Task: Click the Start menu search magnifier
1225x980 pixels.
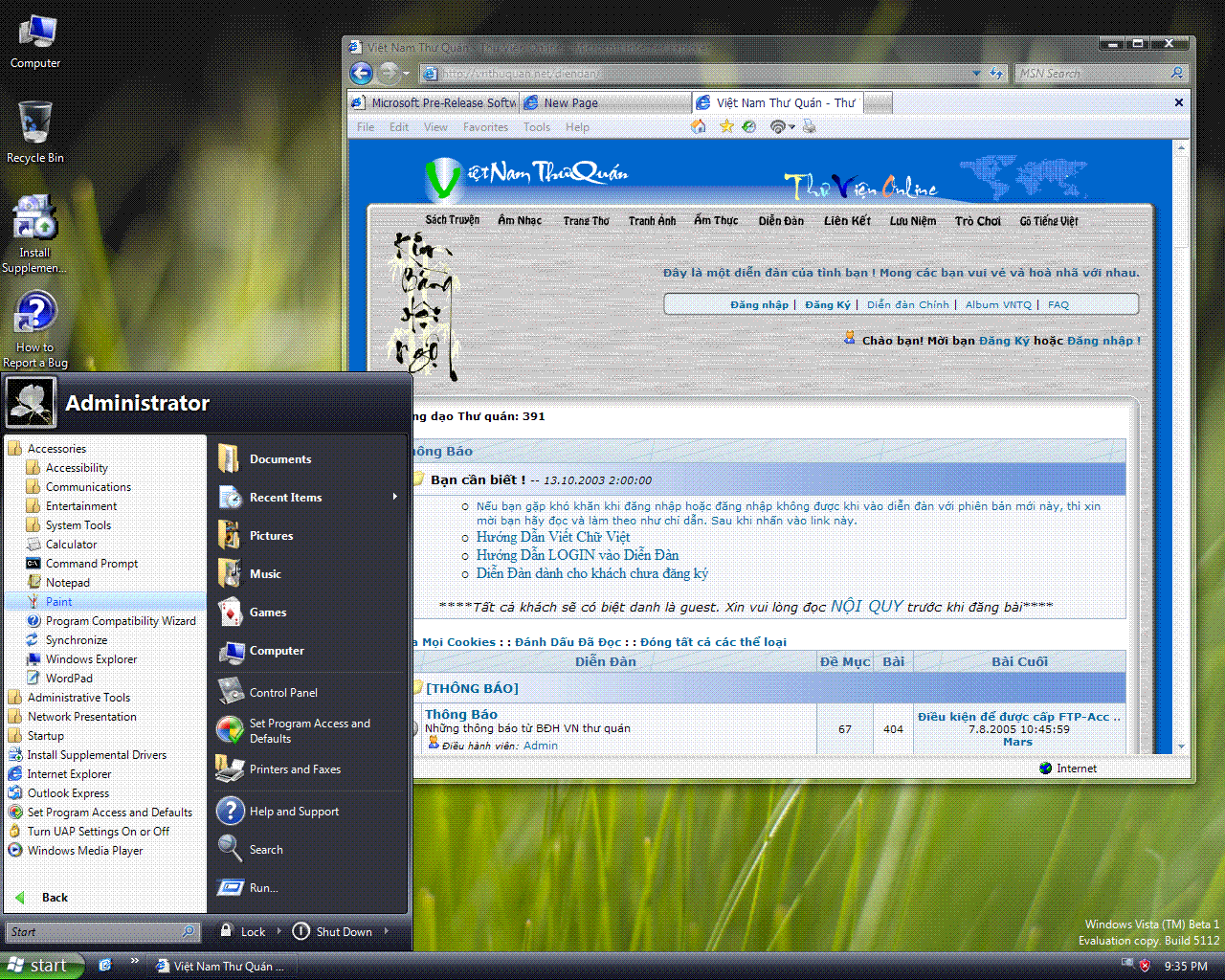Action: coord(189,931)
